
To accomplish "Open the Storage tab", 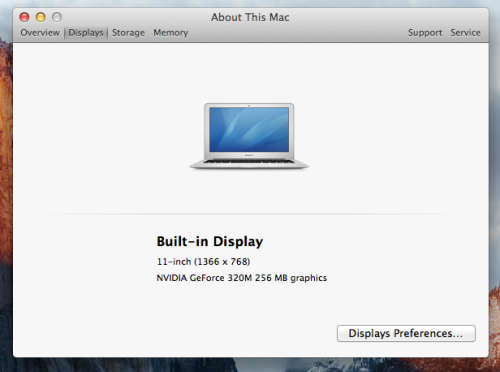I will tap(128, 33).
